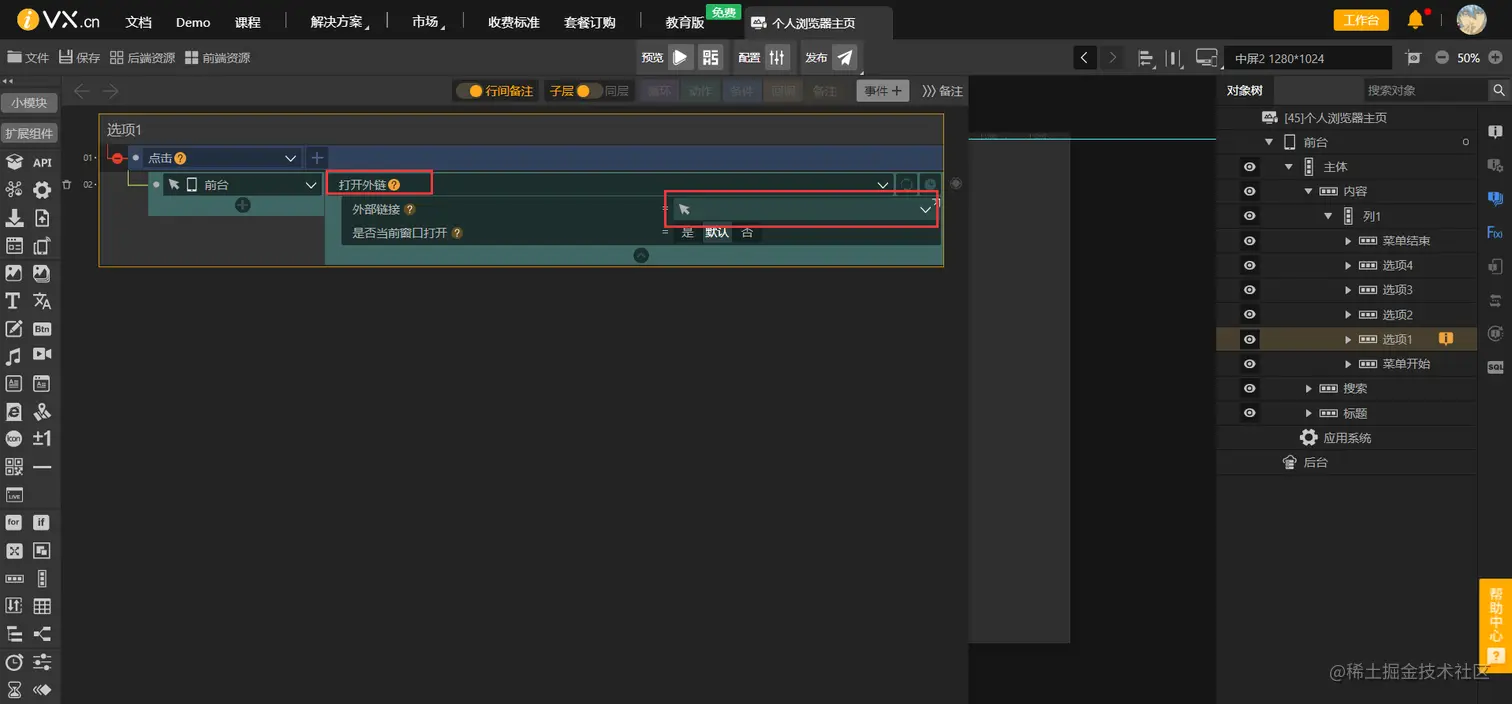The width and height of the screenshot is (1512, 704).
Task: Toggle visibility of 标题 object
Action: (x=1249, y=413)
